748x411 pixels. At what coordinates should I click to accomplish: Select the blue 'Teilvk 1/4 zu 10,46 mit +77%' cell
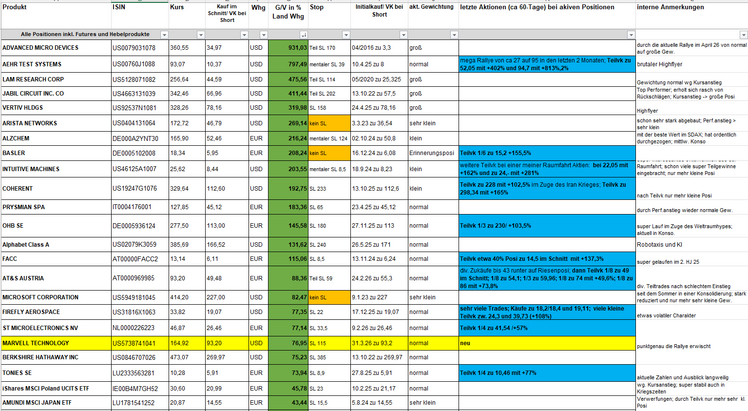[x=547, y=373]
